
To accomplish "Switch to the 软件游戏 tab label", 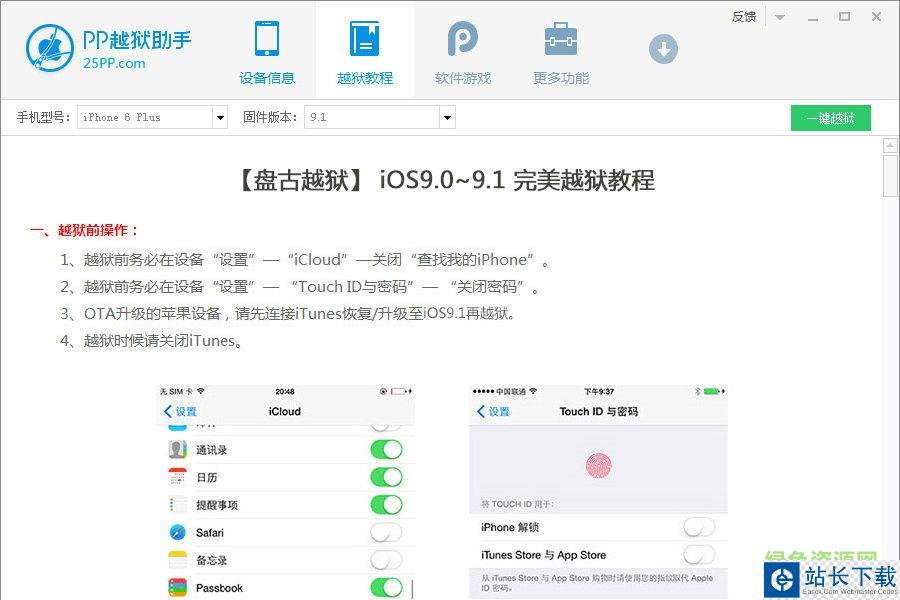I will pyautogui.click(x=462, y=78).
